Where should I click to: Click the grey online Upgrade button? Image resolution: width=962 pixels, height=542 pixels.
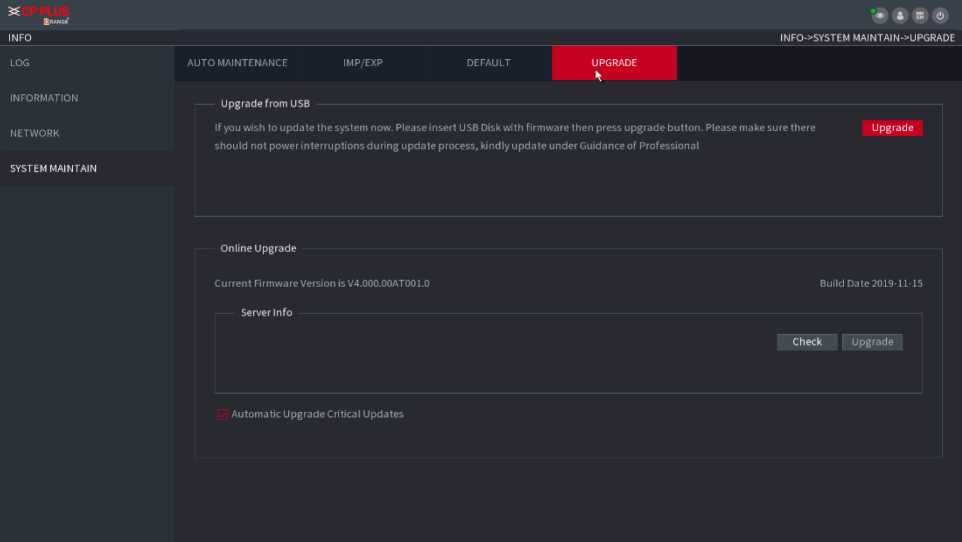872,342
